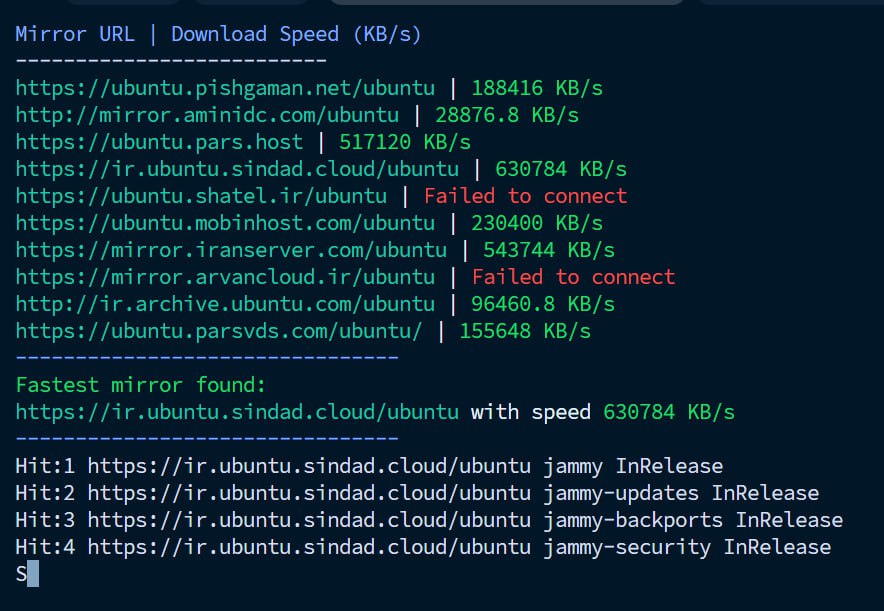Click 'Failed to connect' beside the arvancloud.ir mirror
884x611 pixels.
pyautogui.click(x=573, y=277)
